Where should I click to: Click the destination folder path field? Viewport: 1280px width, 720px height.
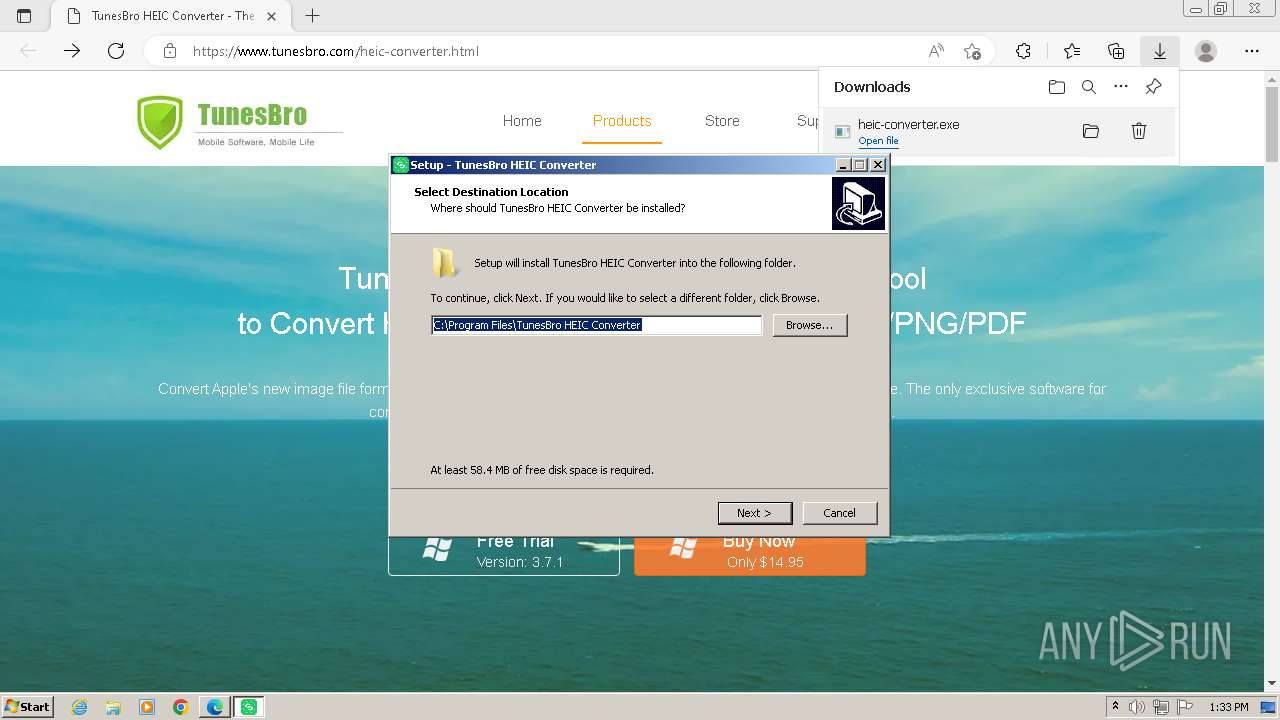coord(597,325)
